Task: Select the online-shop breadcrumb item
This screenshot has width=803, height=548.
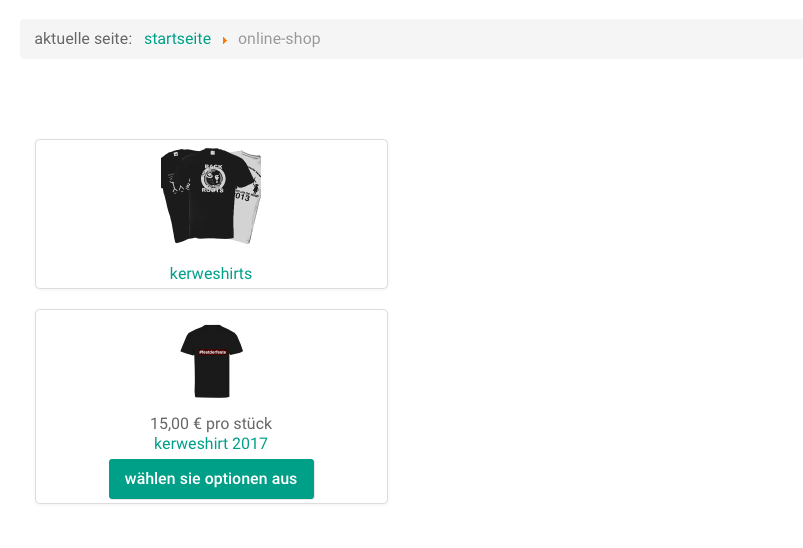Action: point(279,39)
